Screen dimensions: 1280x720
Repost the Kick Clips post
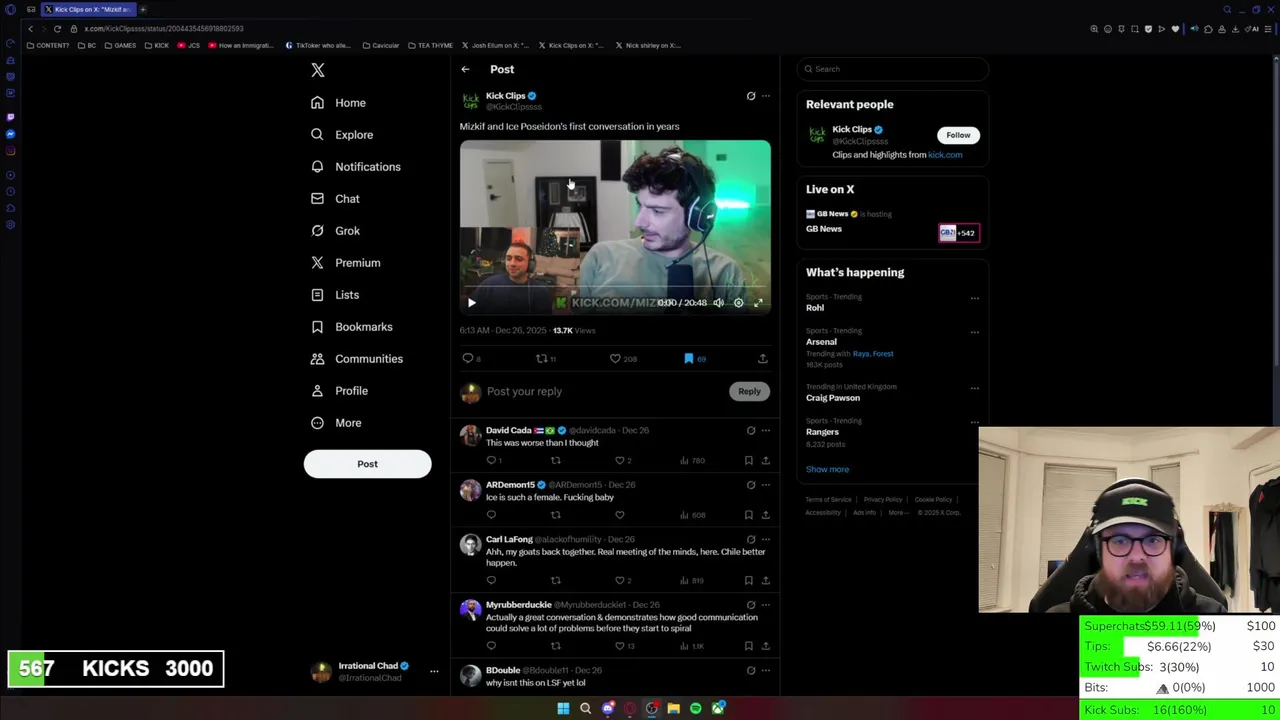(541, 358)
